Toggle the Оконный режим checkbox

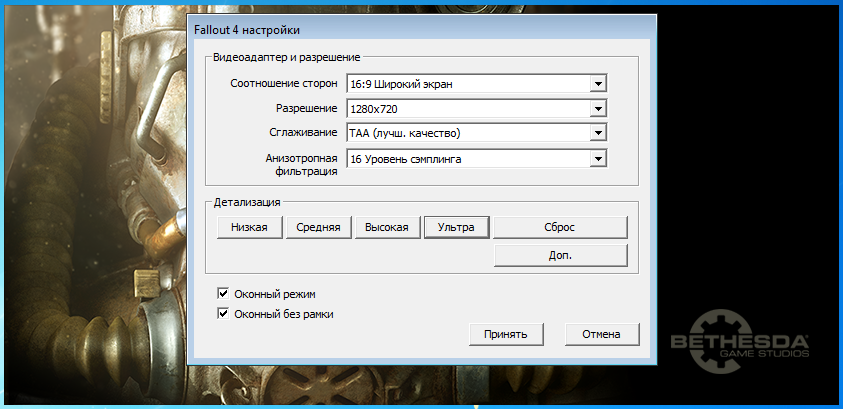223,294
